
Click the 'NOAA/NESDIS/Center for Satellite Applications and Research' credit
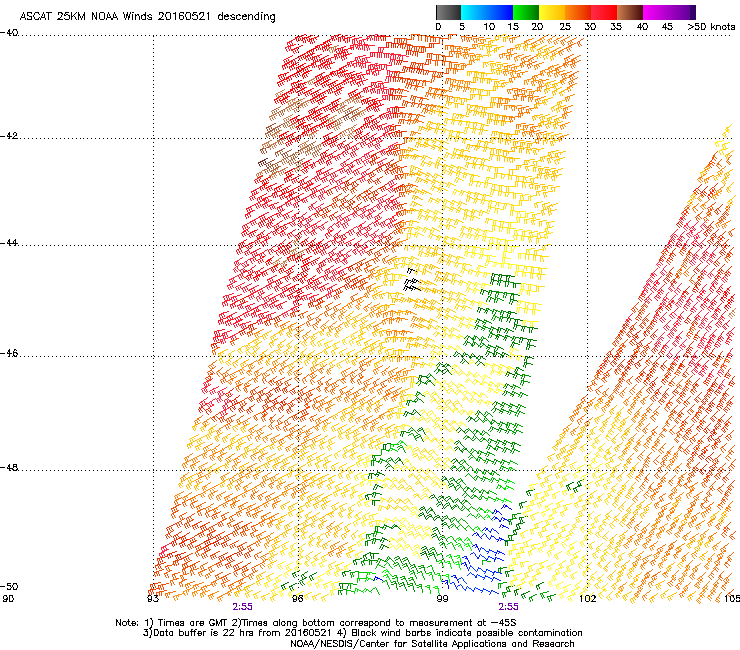click(432, 644)
